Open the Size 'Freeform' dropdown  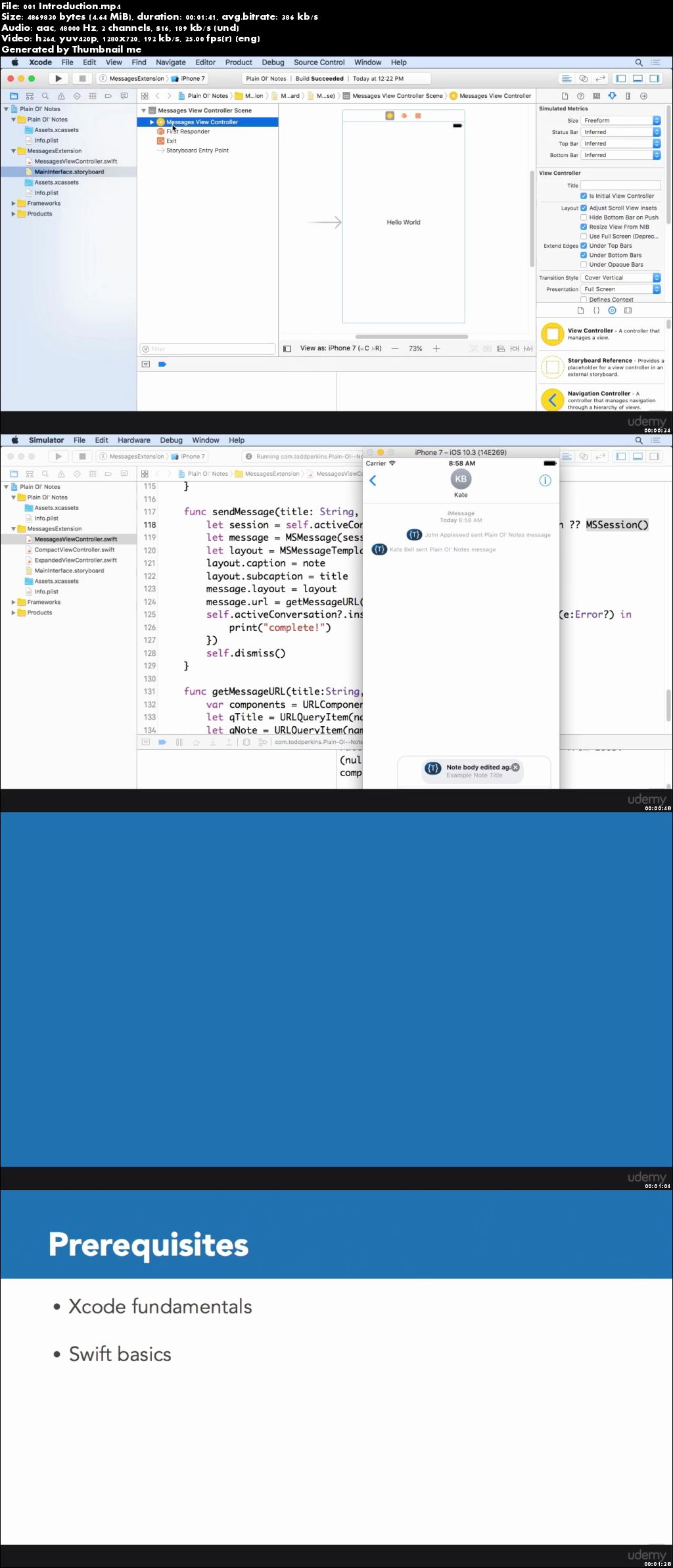coord(621,120)
